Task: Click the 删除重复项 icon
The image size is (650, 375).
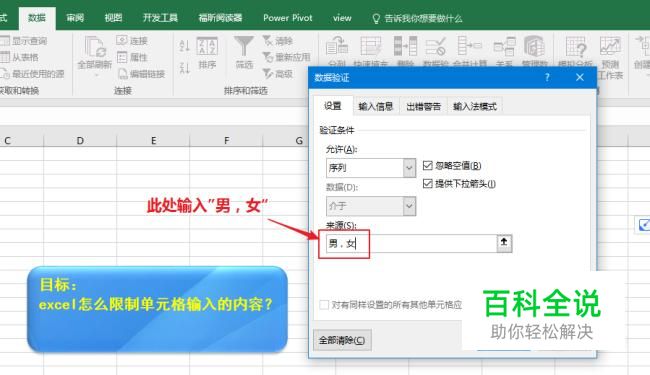Action: pyautogui.click(x=405, y=46)
